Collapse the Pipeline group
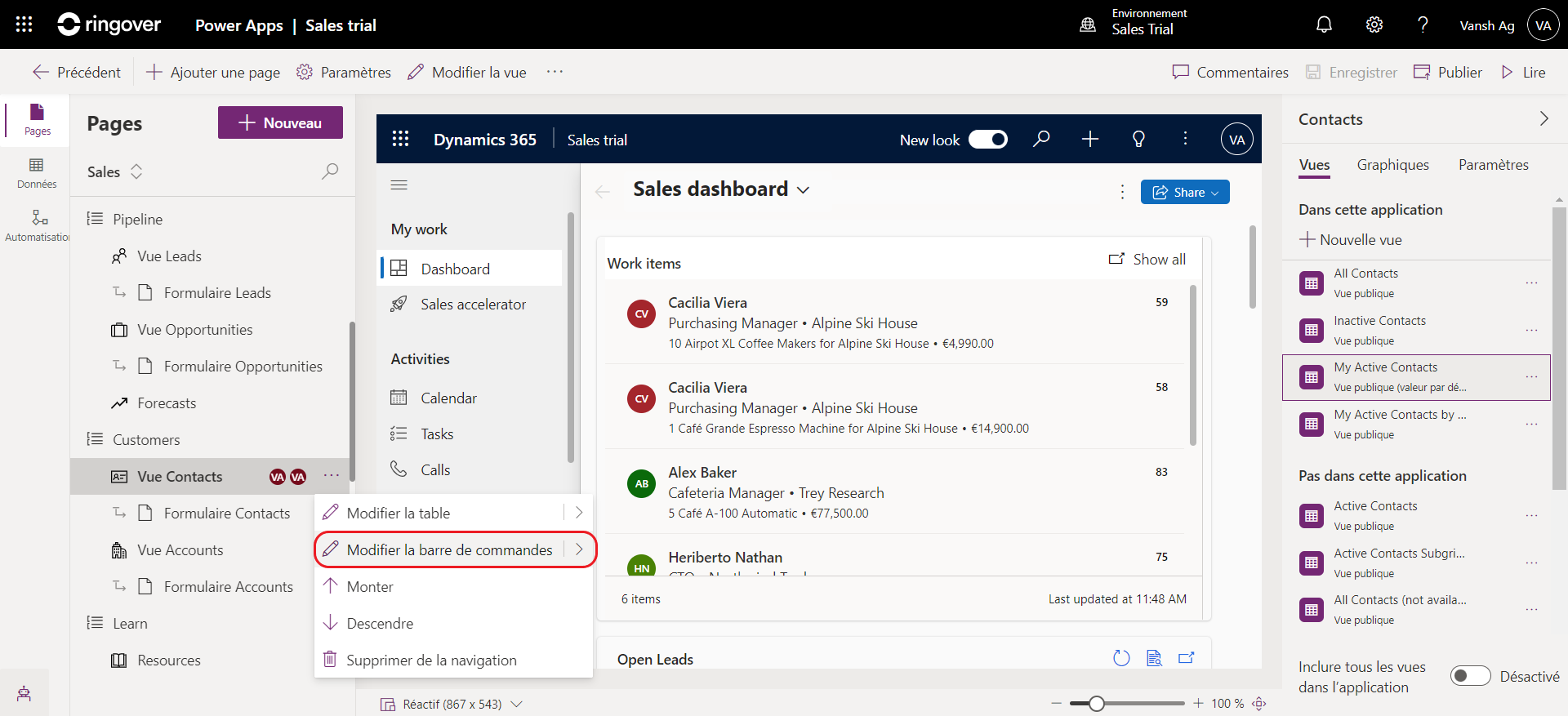This screenshot has height=716, width=1568. (95, 219)
